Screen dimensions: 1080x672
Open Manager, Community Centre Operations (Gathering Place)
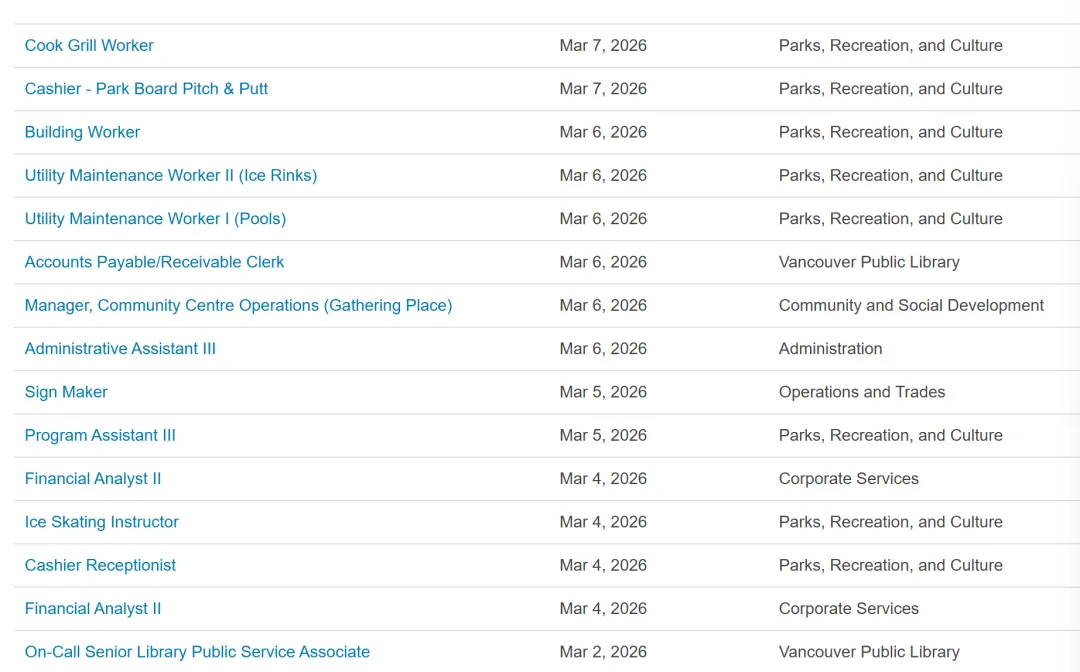pyautogui.click(x=238, y=305)
